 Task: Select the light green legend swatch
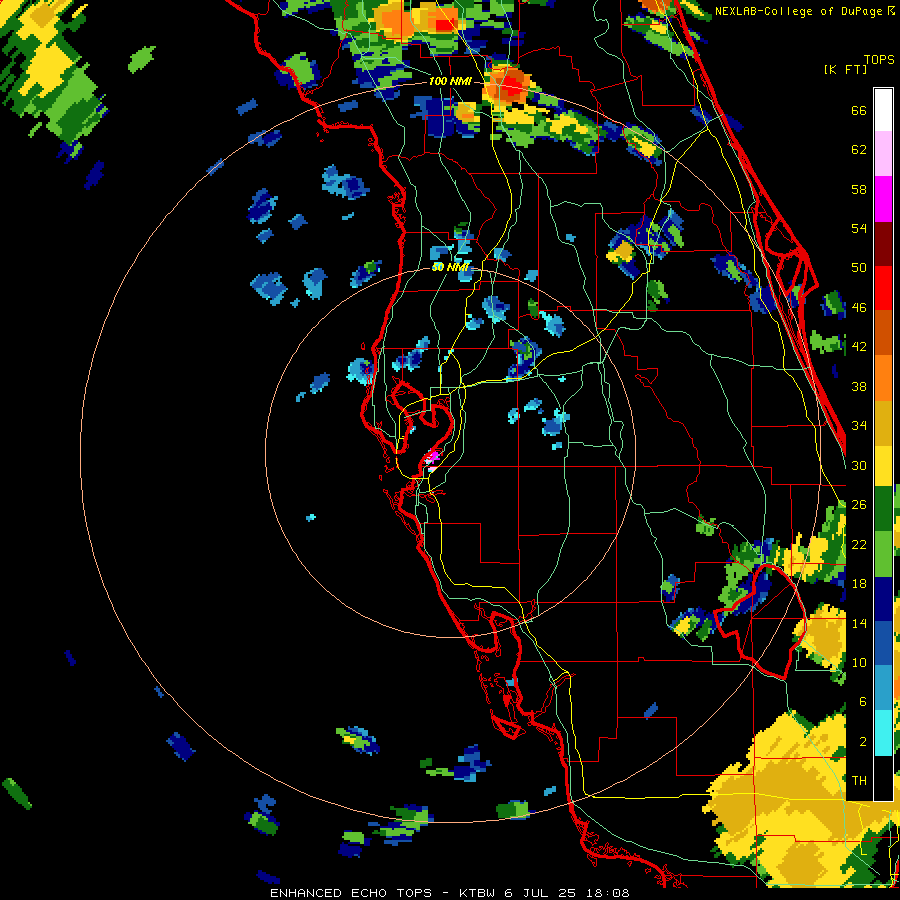(x=883, y=554)
